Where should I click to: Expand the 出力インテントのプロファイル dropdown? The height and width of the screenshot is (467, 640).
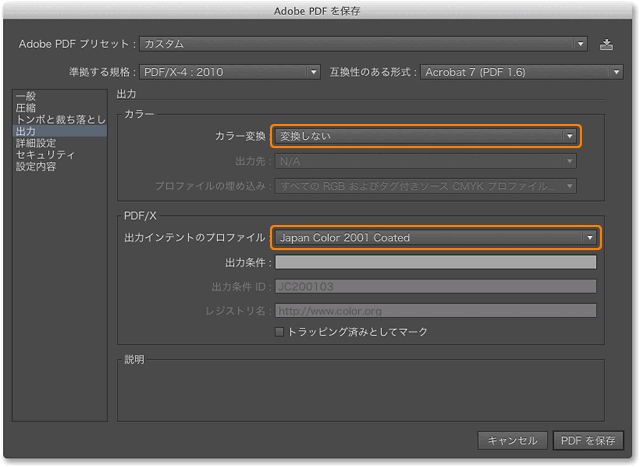435,237
